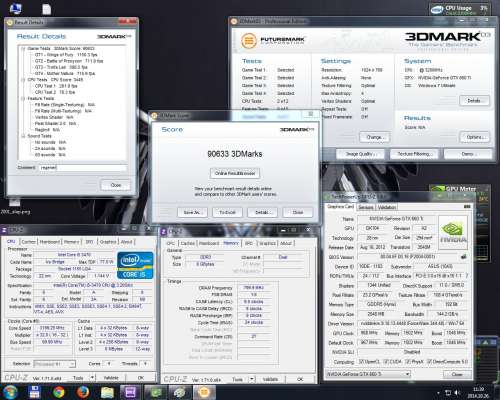Collapse the Sound Tests tree node

tap(23, 136)
